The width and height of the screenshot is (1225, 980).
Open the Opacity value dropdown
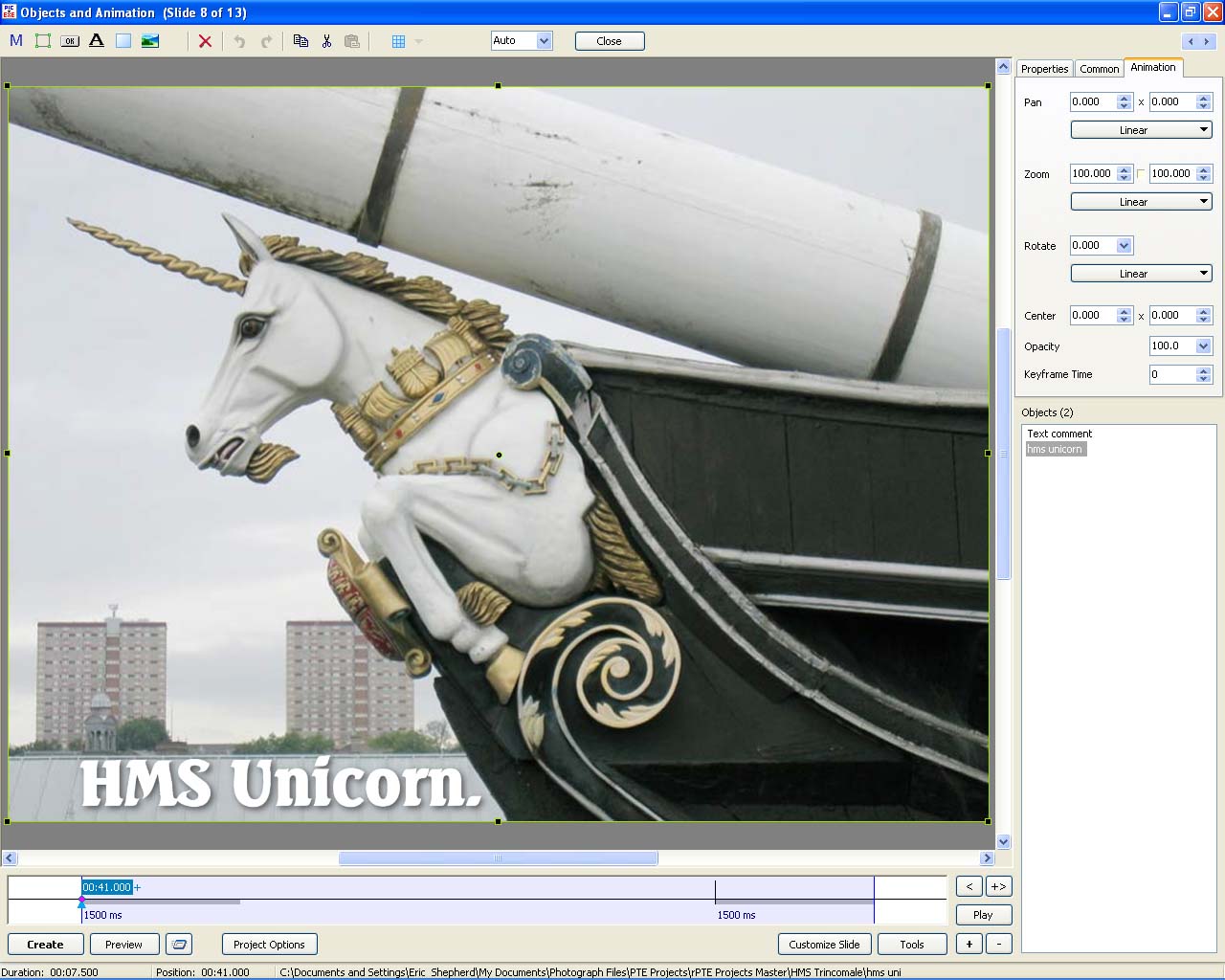click(x=1203, y=346)
